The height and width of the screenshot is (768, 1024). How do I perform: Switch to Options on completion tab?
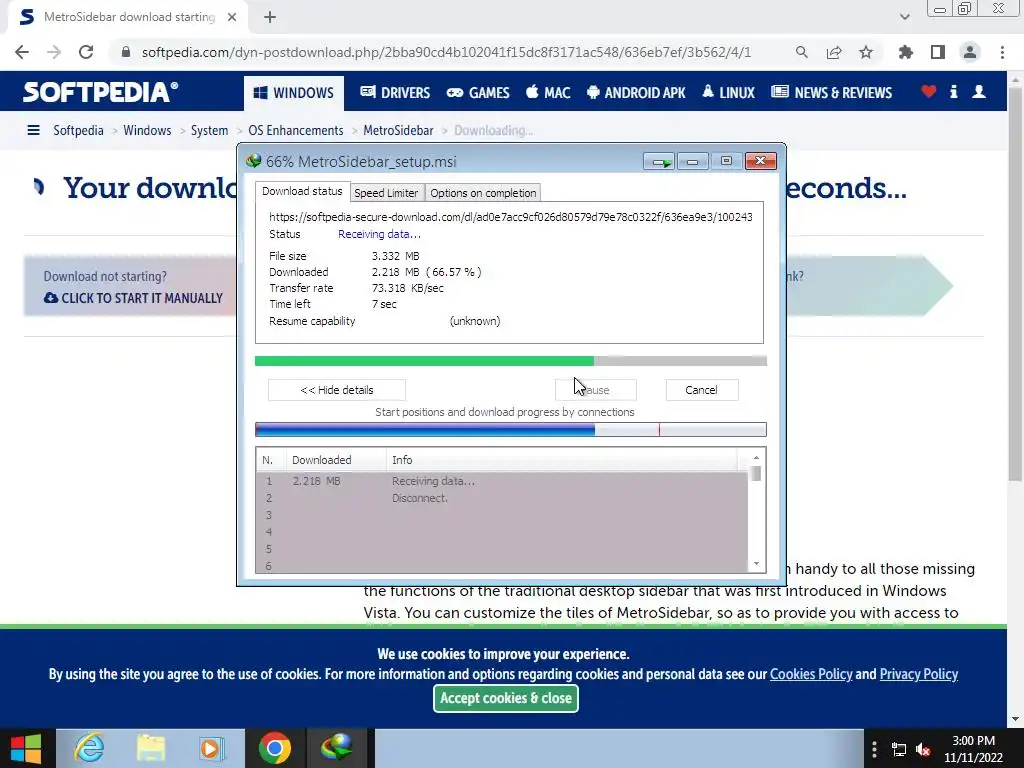pos(483,193)
